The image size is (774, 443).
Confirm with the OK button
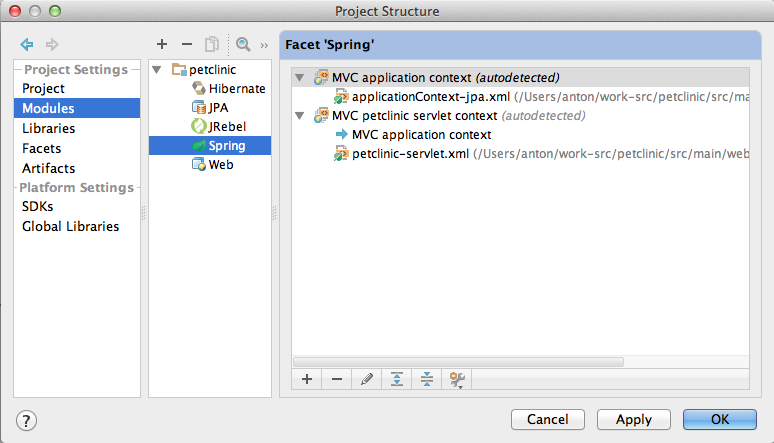coord(720,419)
